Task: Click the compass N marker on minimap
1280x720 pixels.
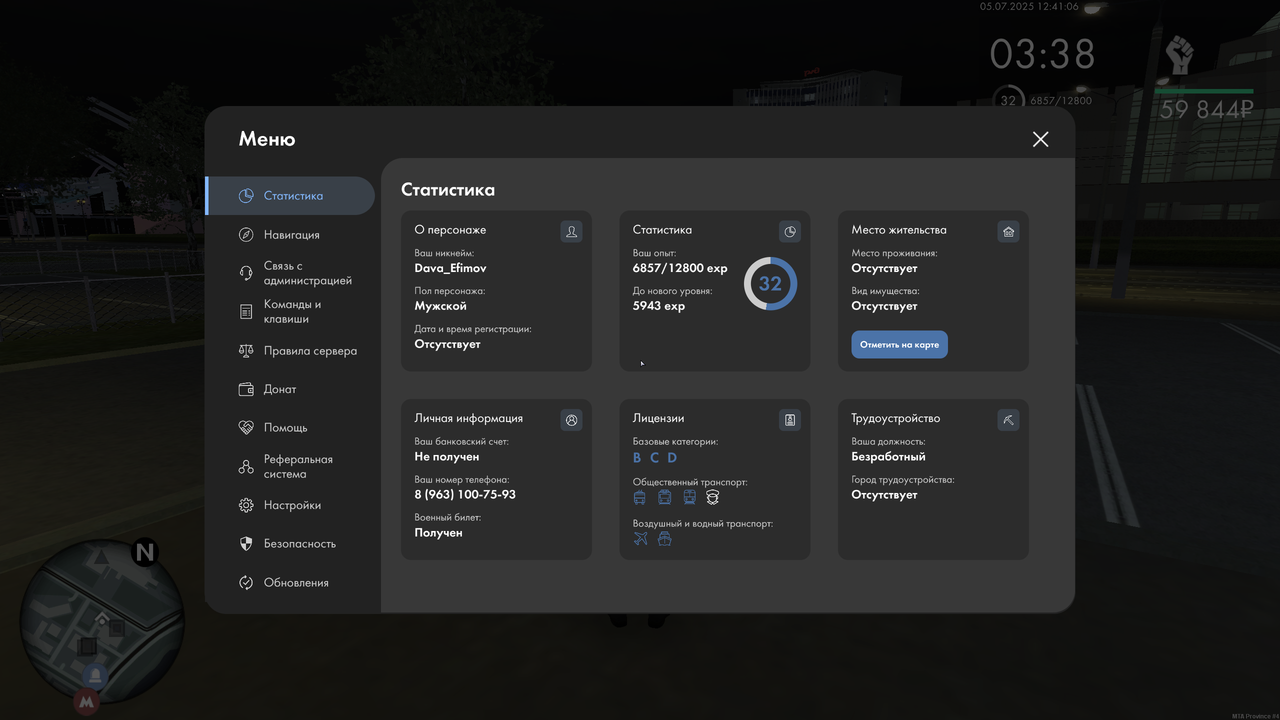Action: [145, 552]
